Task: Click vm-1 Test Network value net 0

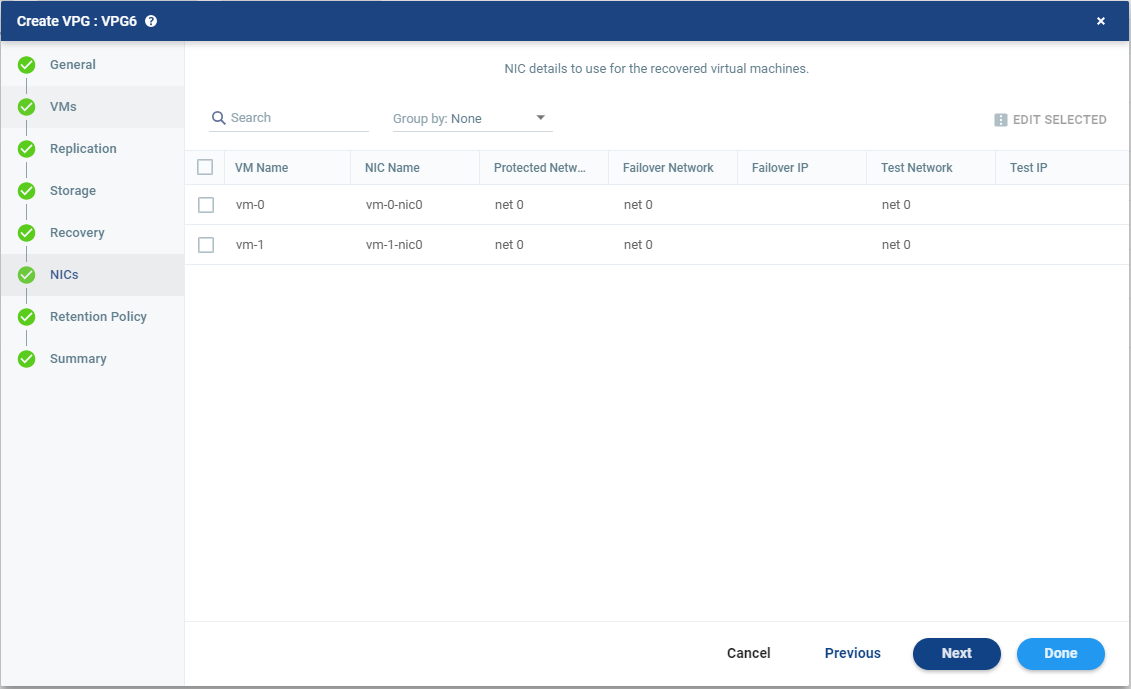Action: (x=896, y=245)
